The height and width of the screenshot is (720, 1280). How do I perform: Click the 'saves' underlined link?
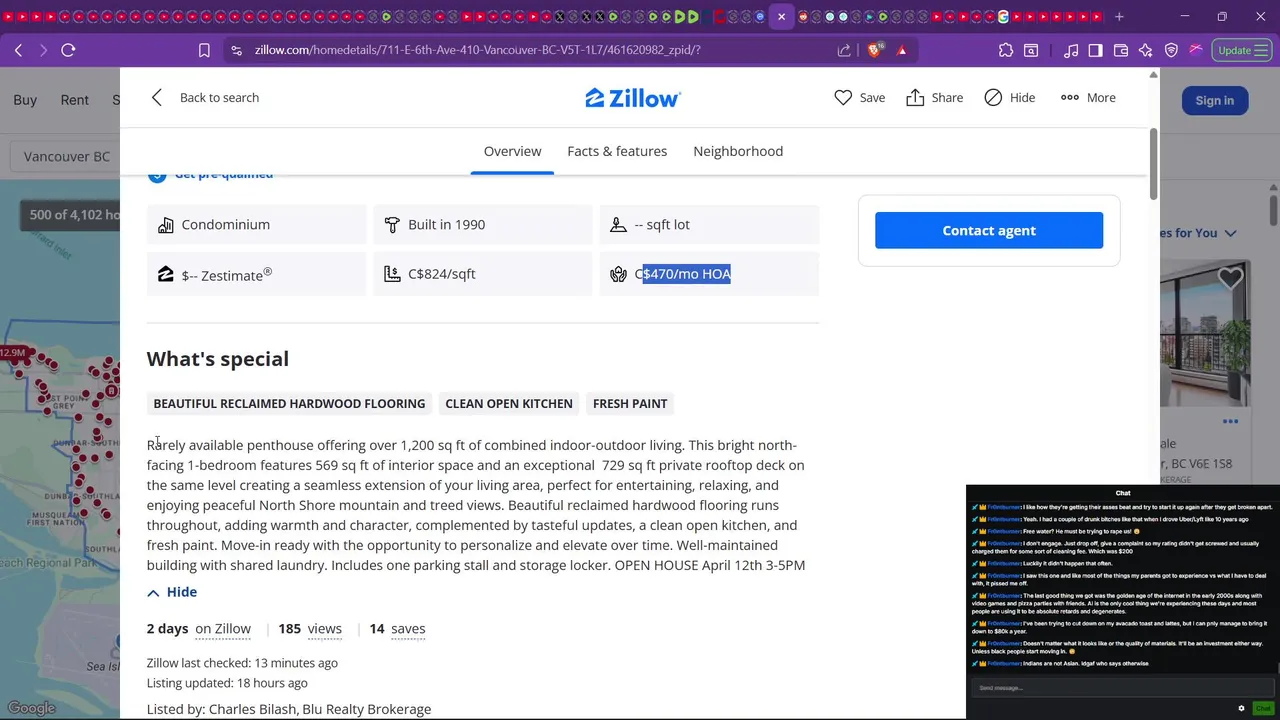pos(408,629)
